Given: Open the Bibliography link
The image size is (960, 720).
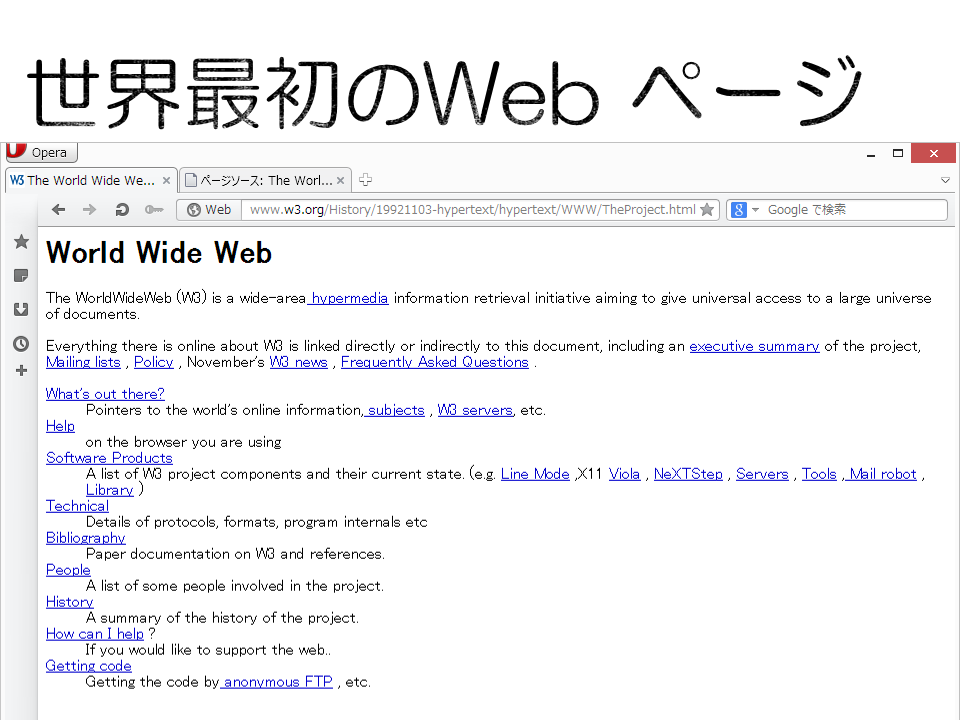Looking at the screenshot, I should coord(86,538).
